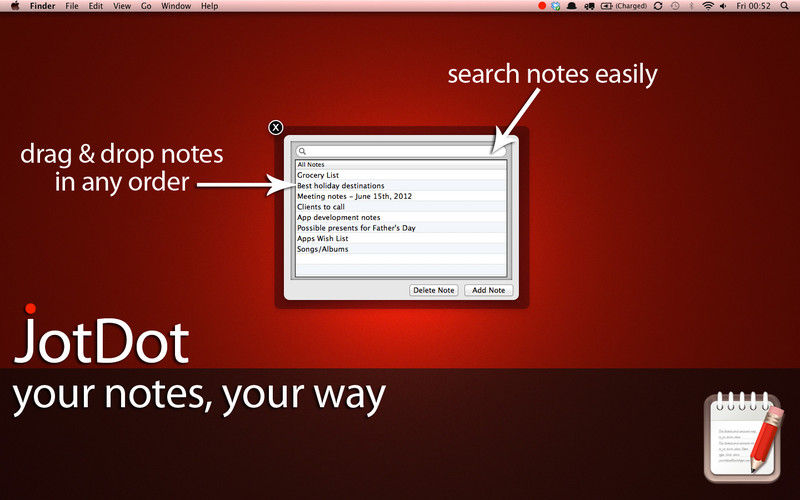Select the Grocery List note
The width and height of the screenshot is (800, 500).
tap(401, 175)
